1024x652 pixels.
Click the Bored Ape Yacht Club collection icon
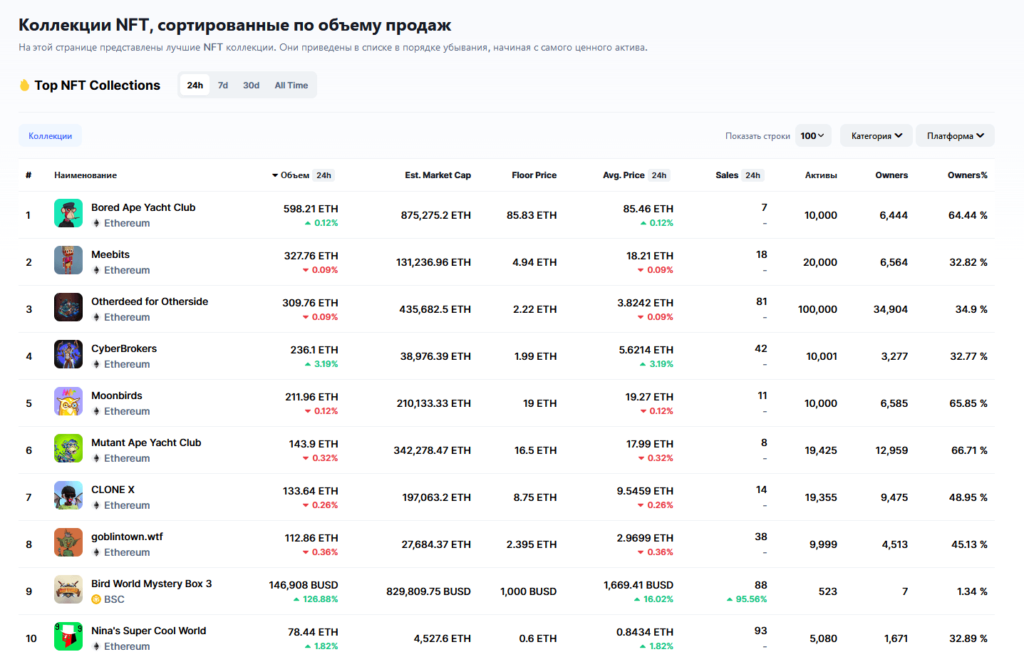point(68,215)
